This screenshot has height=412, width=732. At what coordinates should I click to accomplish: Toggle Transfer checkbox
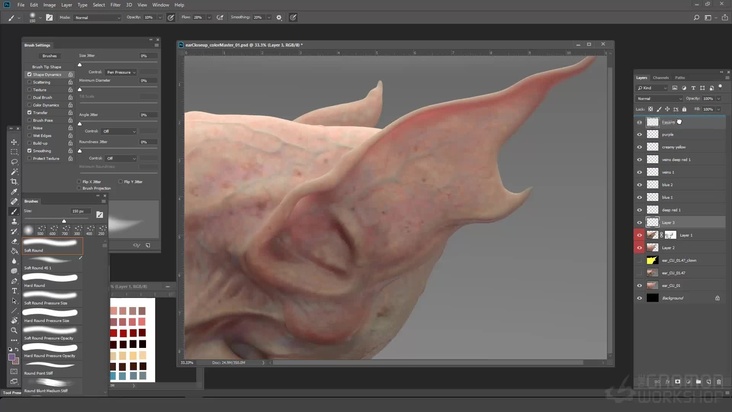pos(29,112)
